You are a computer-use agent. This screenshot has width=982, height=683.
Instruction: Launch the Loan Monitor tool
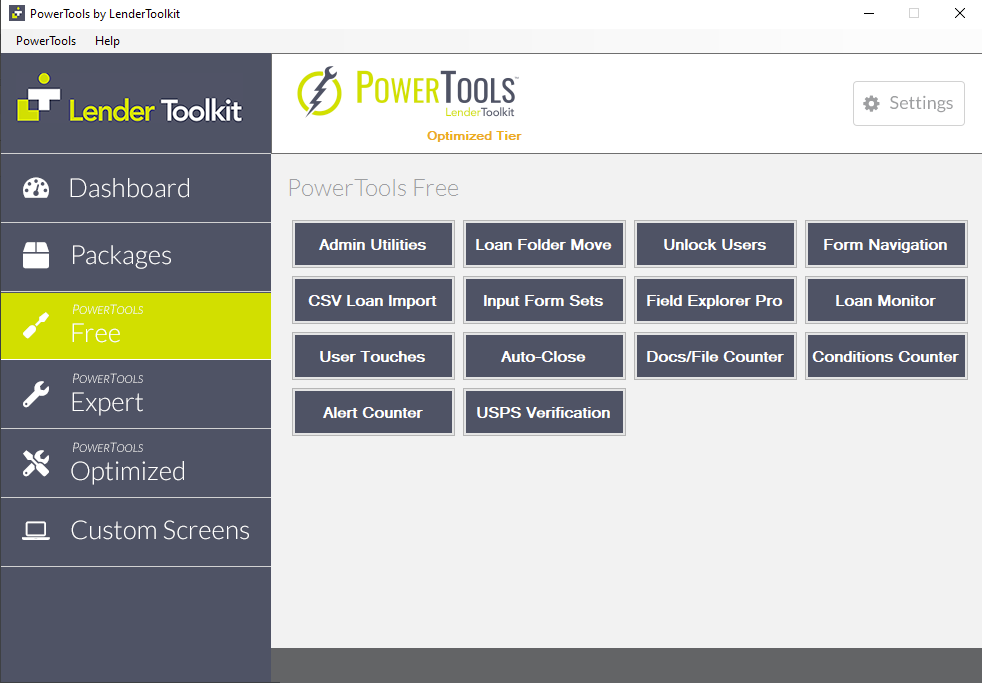(x=886, y=300)
